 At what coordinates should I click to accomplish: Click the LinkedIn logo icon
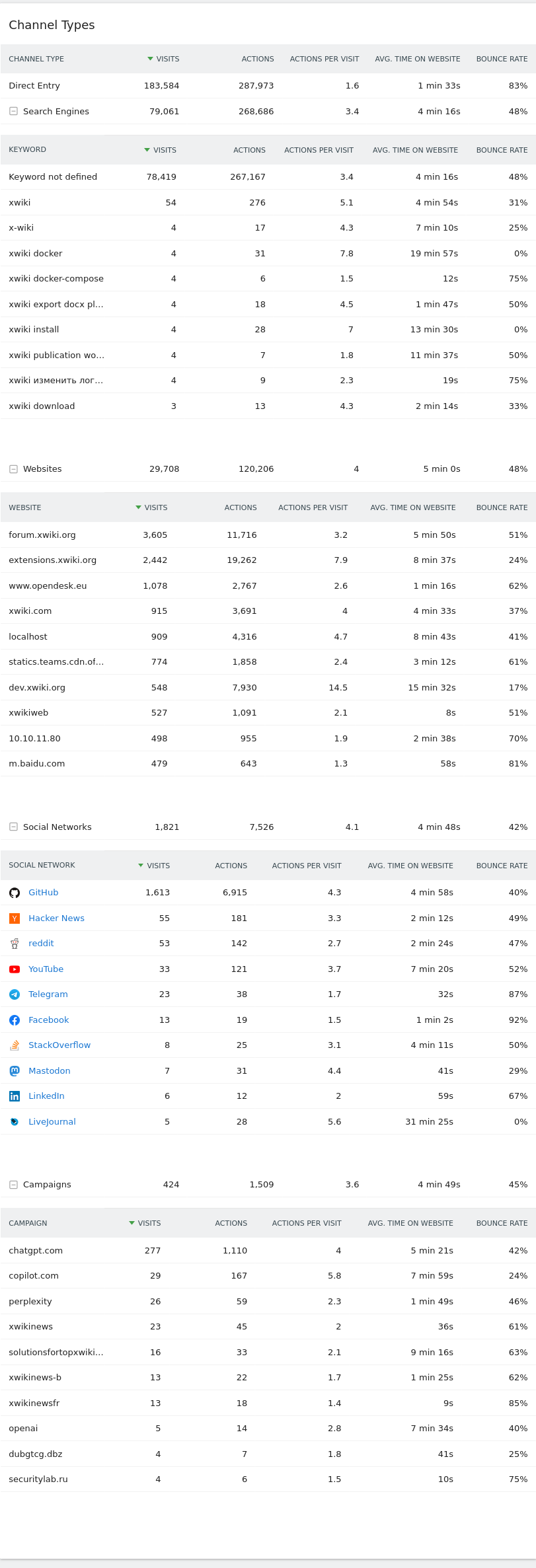15,1096
